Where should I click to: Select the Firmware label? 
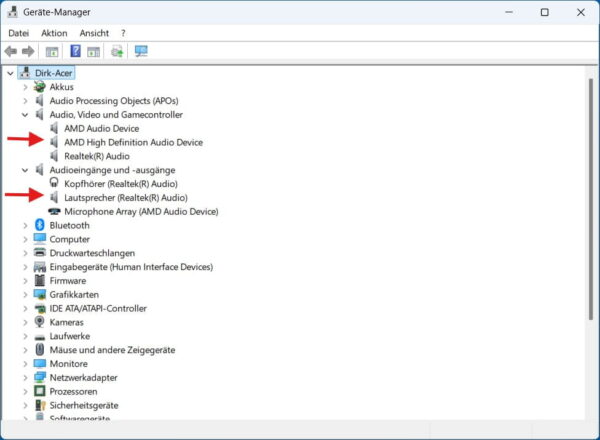(x=68, y=281)
